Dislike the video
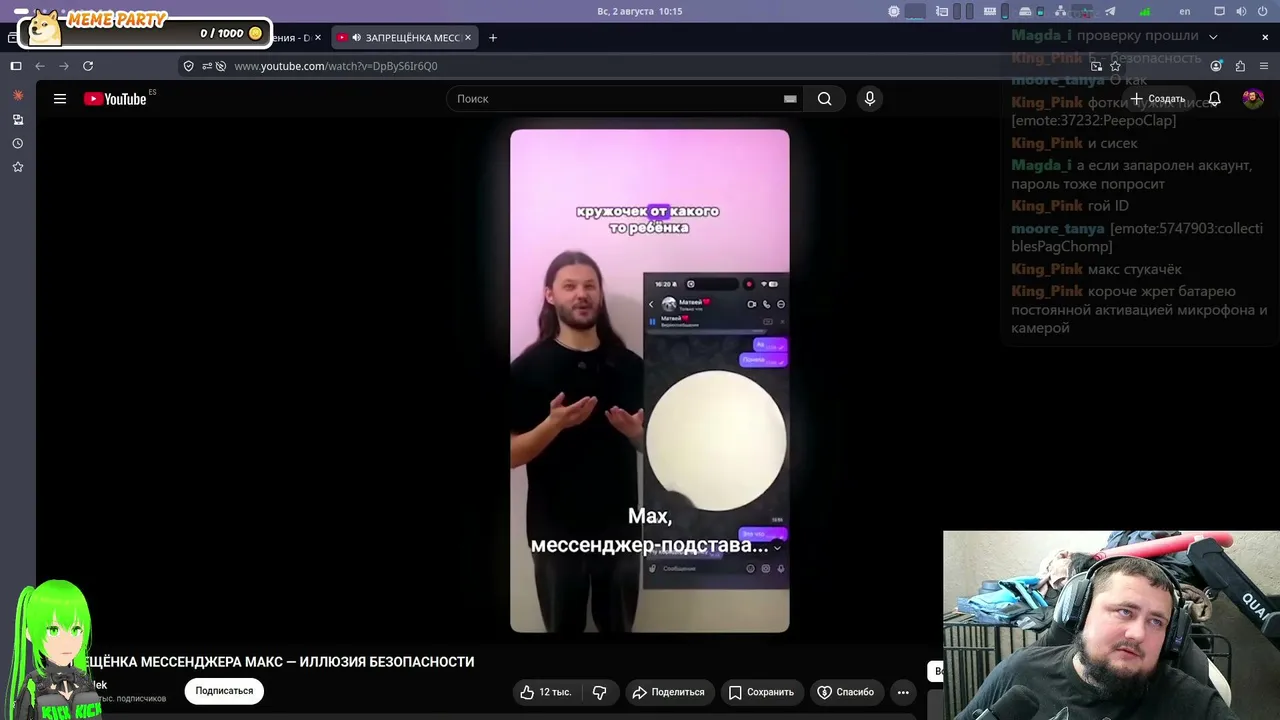1280x720 pixels. [x=600, y=692]
